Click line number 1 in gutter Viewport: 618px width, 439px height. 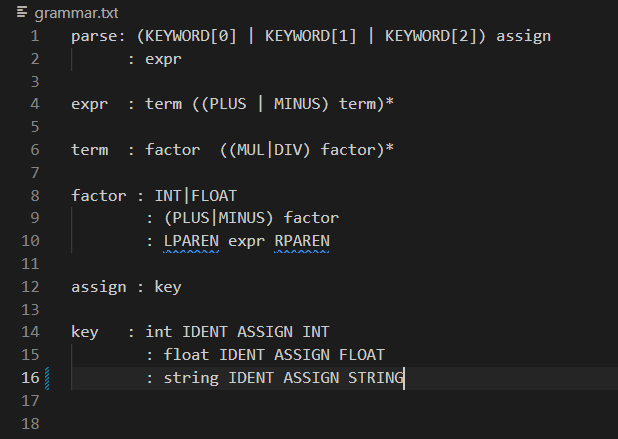pos(35,36)
